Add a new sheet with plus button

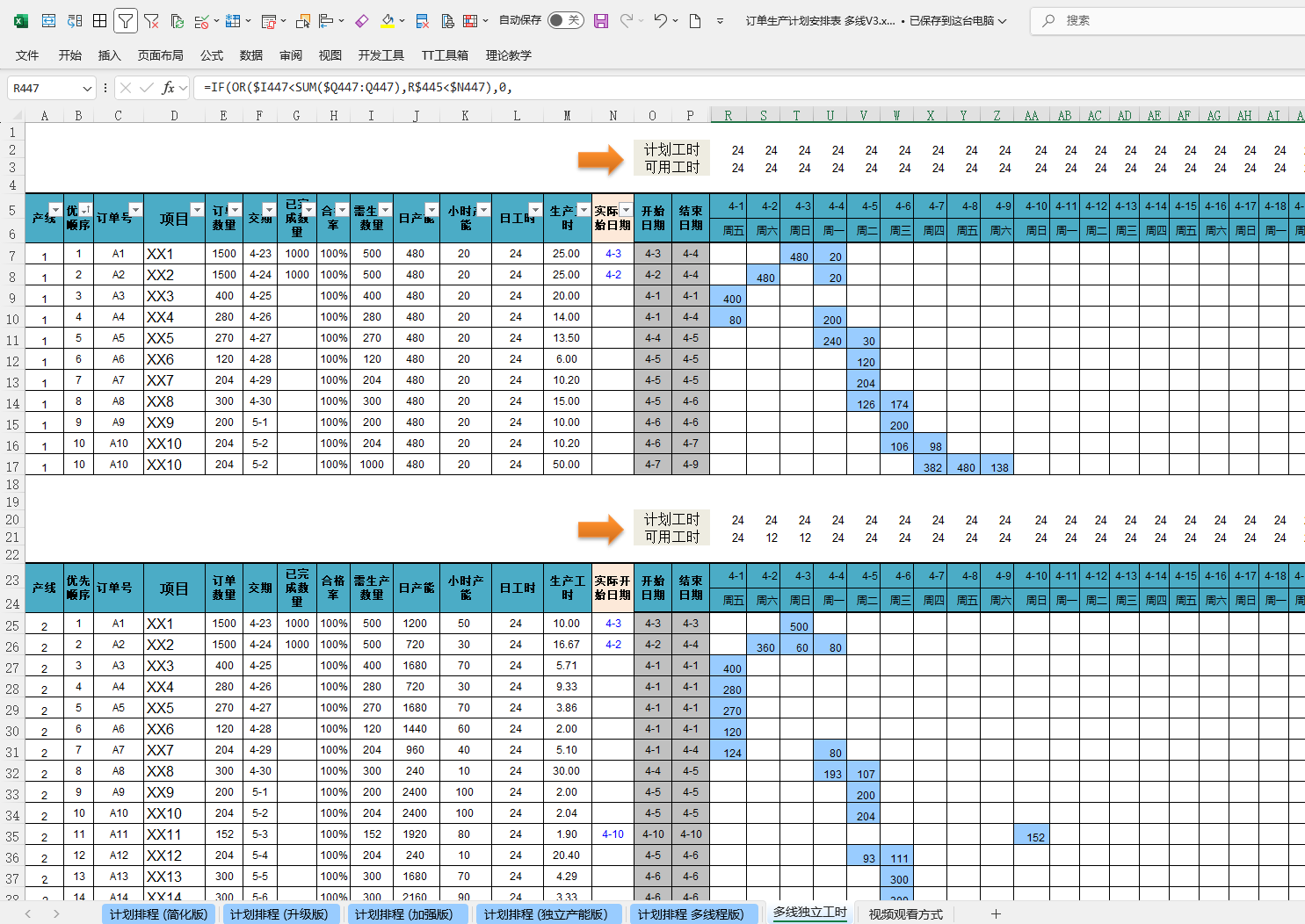pyautogui.click(x=996, y=914)
